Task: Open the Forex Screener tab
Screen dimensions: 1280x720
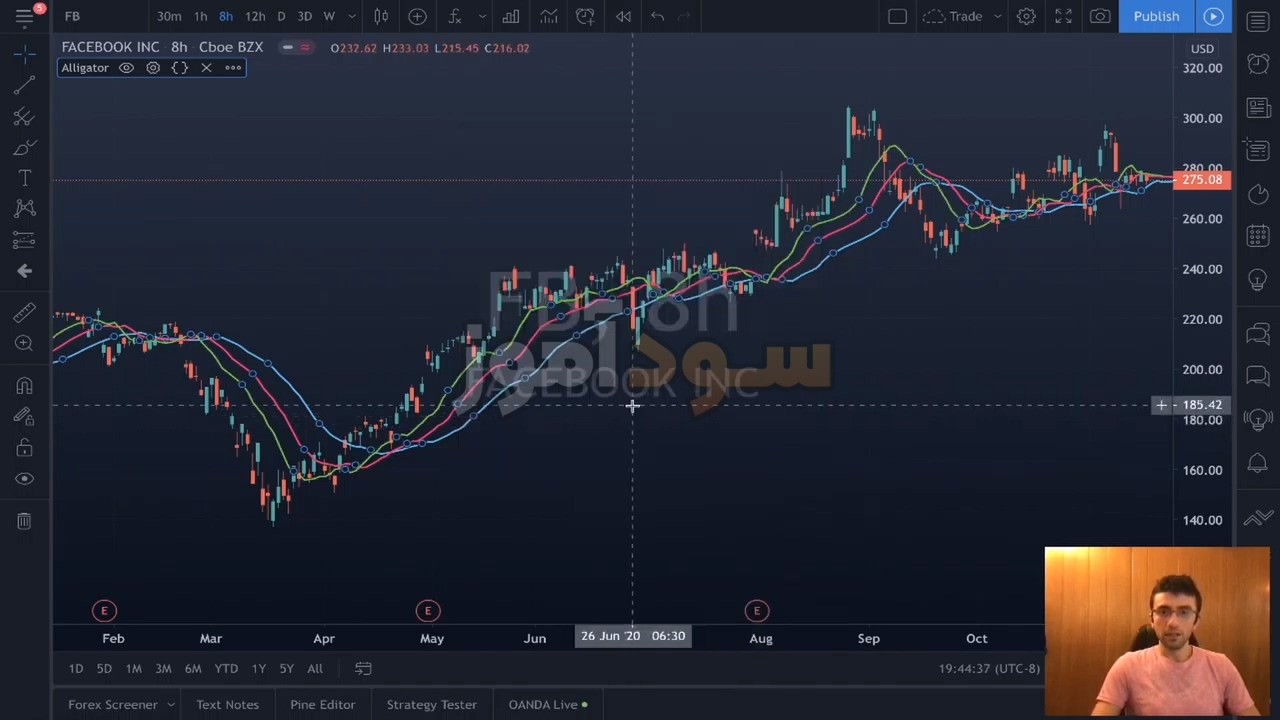Action: [112, 705]
